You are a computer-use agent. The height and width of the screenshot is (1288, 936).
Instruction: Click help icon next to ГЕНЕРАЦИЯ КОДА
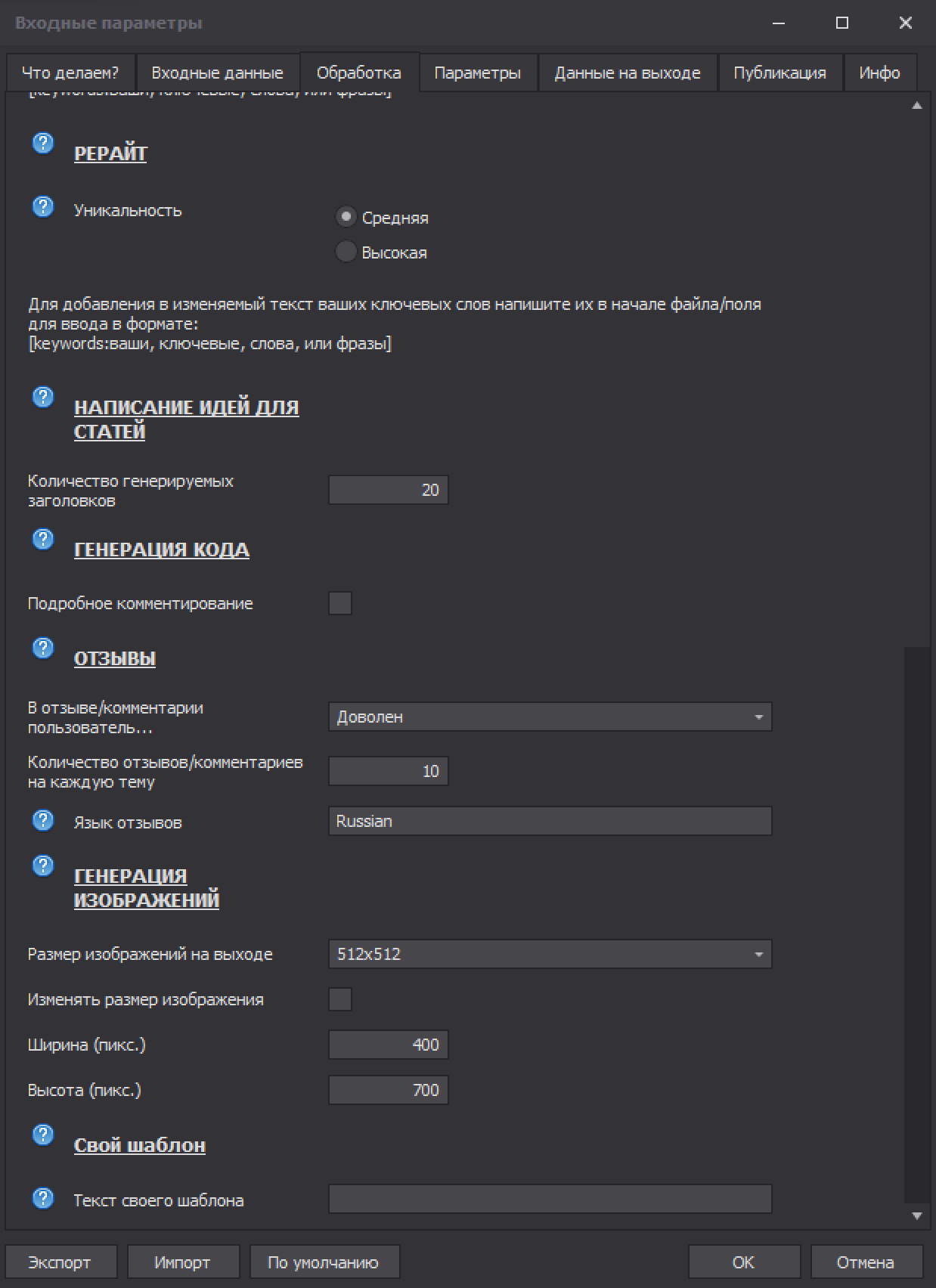pos(43,539)
